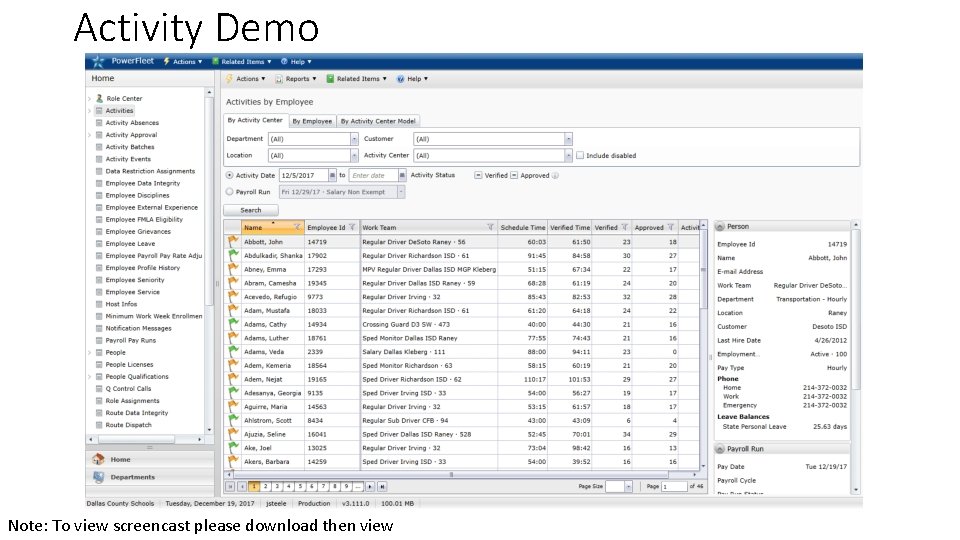960x540 pixels.
Task: Open the Department dropdown
Action: pyautogui.click(x=354, y=139)
